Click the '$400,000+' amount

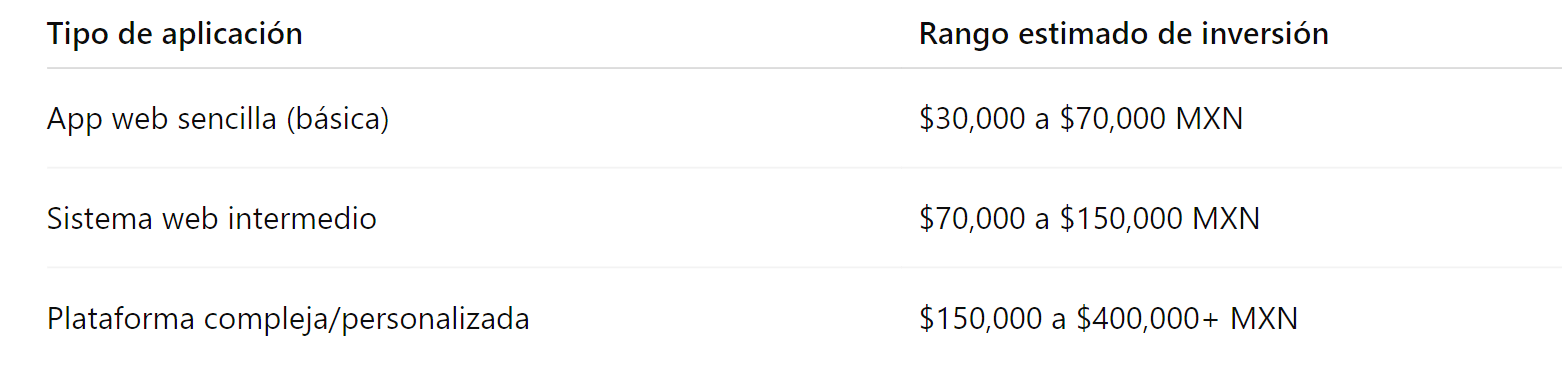pos(1148,319)
